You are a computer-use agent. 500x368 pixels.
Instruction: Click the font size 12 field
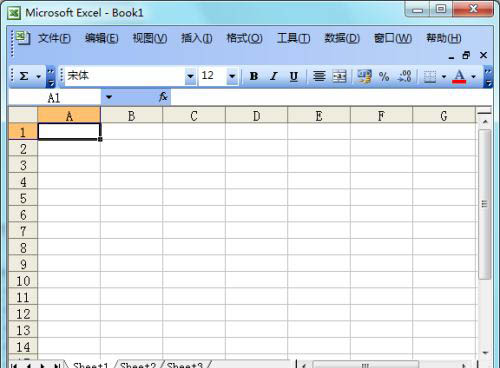coord(213,76)
